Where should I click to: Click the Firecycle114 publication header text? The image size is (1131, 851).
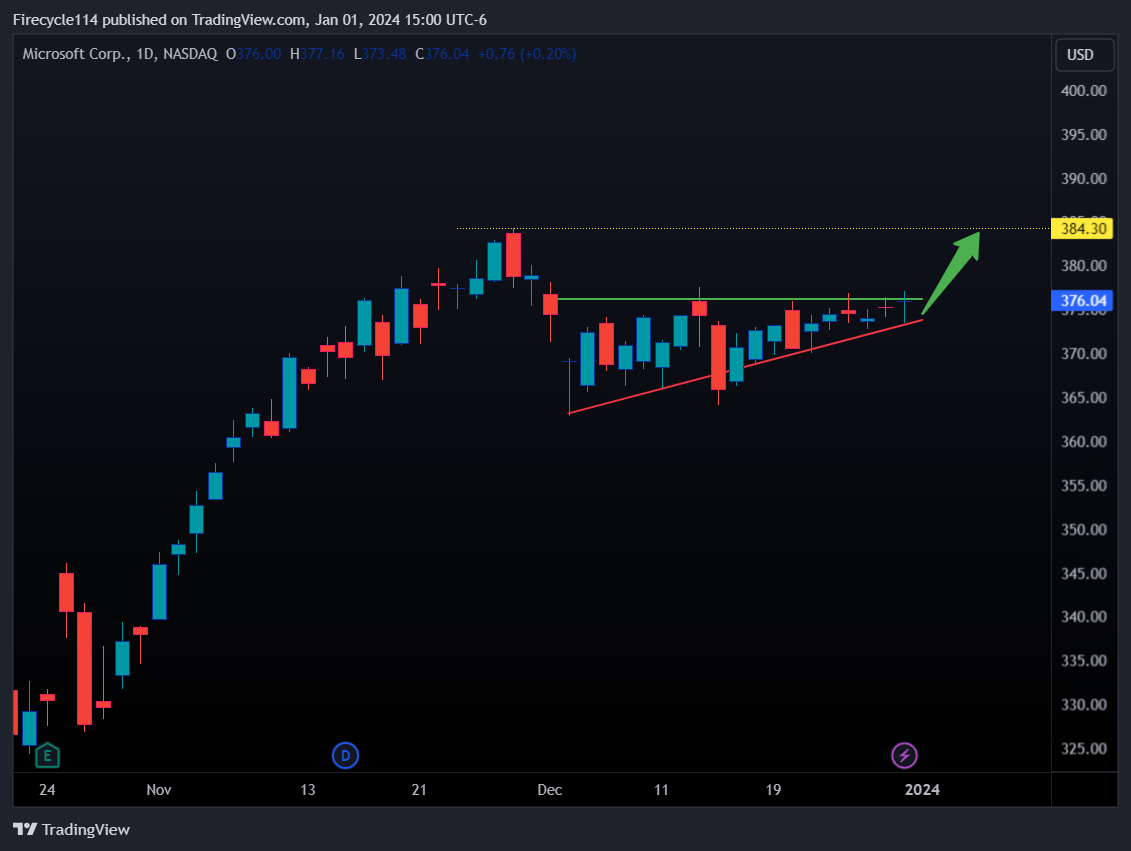[x=250, y=20]
